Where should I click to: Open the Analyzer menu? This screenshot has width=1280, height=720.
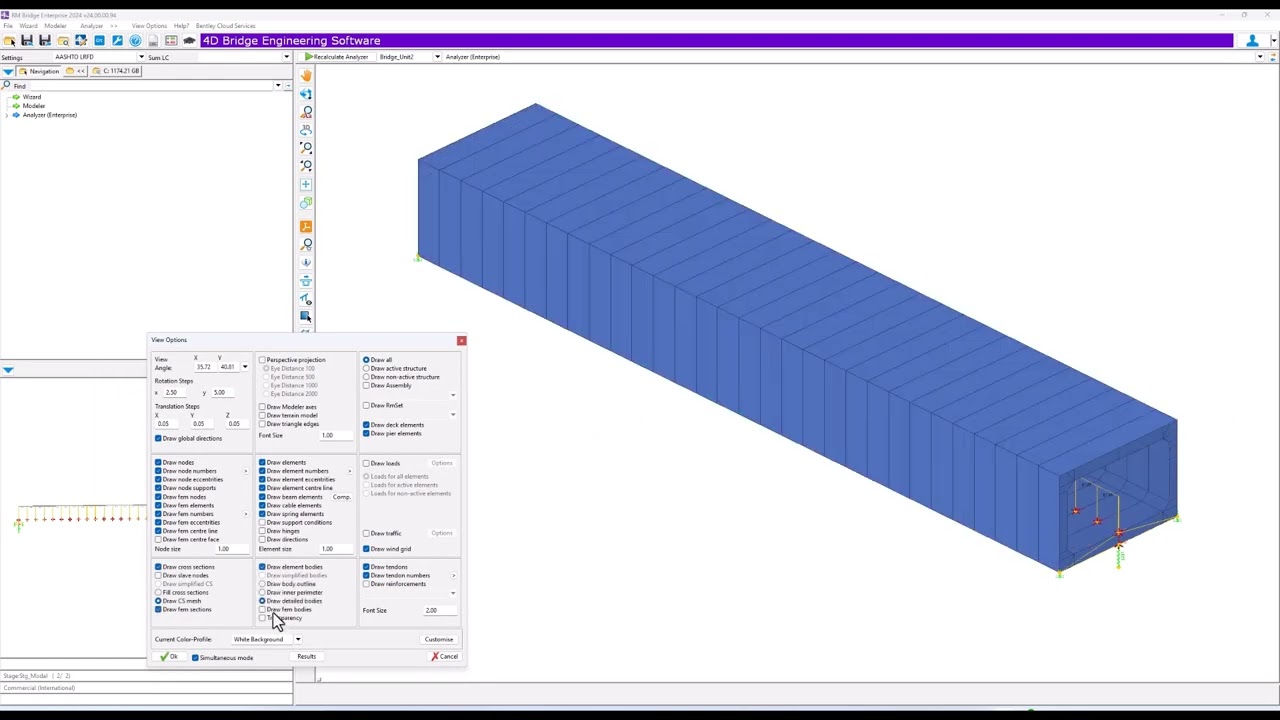[91, 26]
